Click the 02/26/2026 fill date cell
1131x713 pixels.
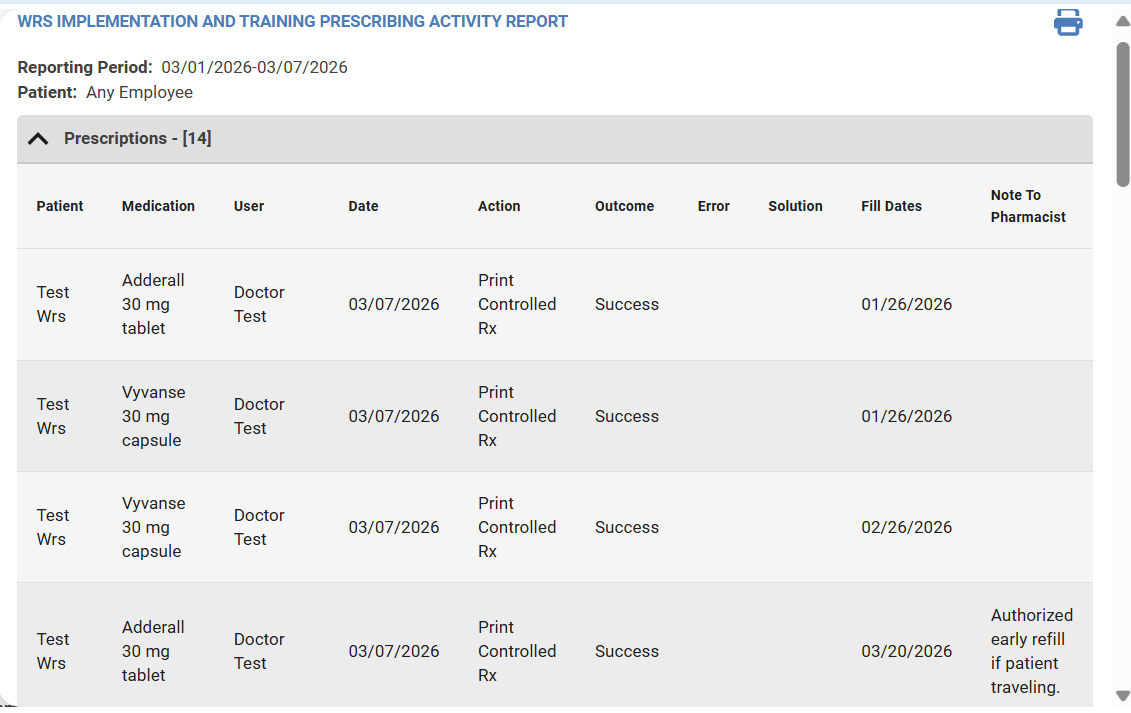(906, 527)
